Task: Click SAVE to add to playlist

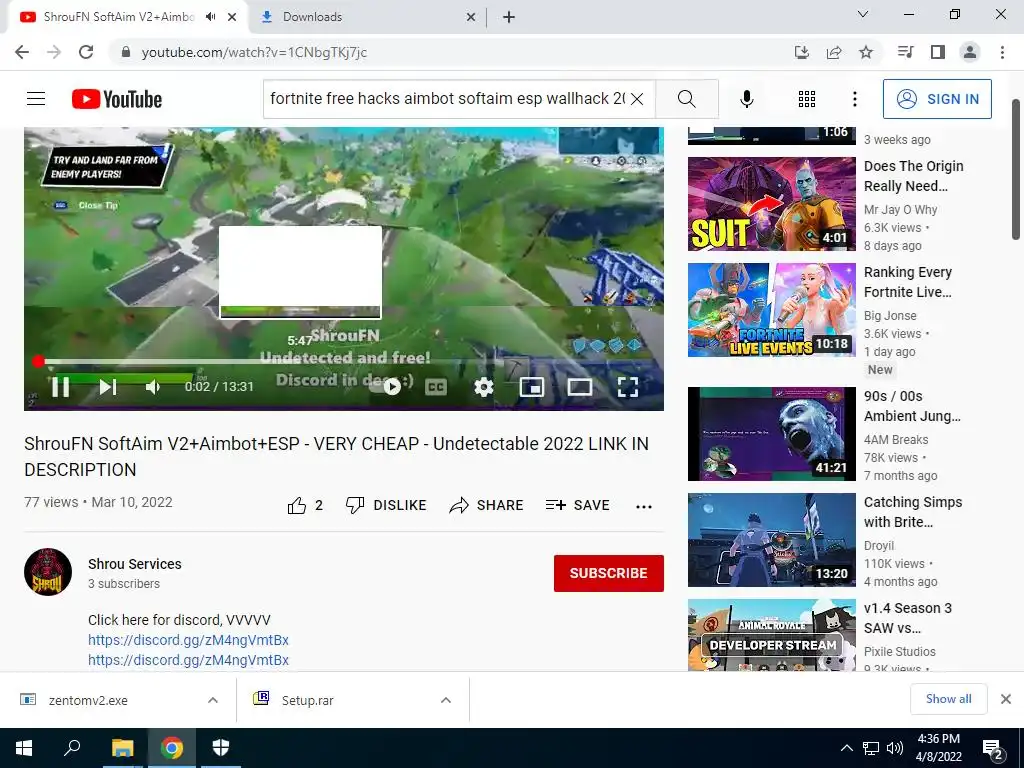Action: (578, 505)
